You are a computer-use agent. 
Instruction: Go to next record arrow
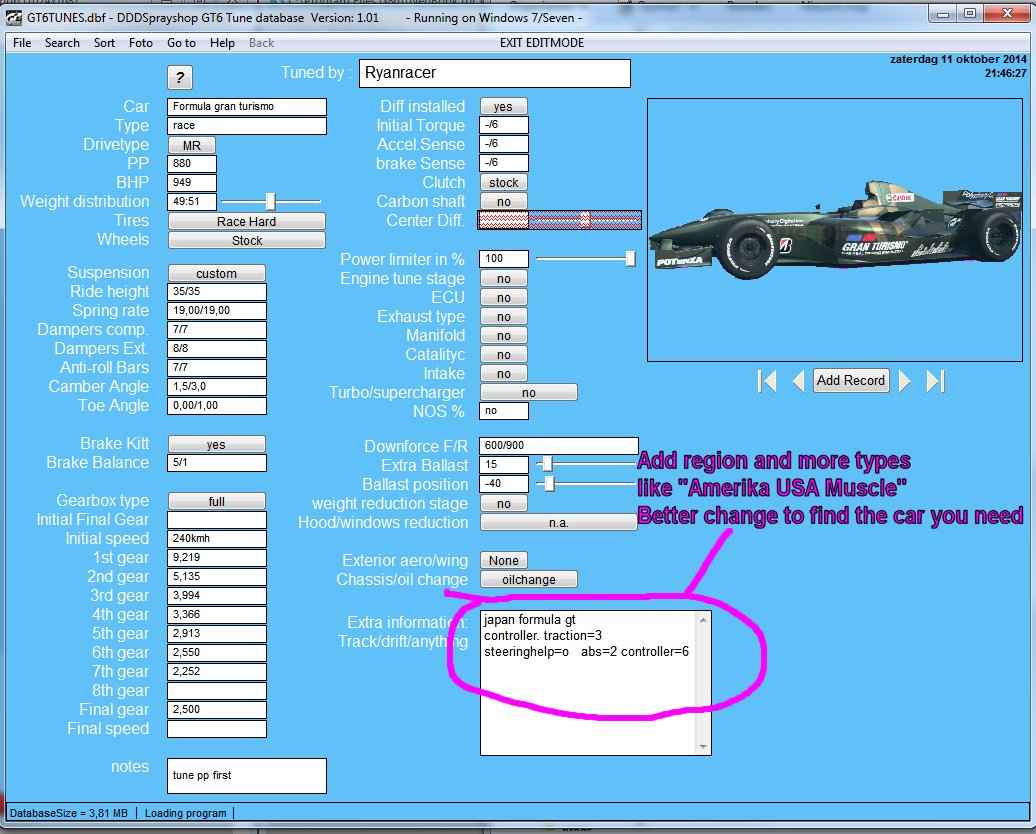pyautogui.click(x=905, y=381)
